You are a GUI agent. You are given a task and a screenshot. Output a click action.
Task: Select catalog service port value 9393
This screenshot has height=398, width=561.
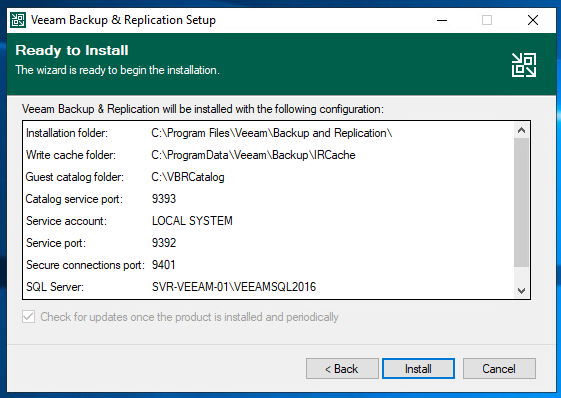pos(164,199)
